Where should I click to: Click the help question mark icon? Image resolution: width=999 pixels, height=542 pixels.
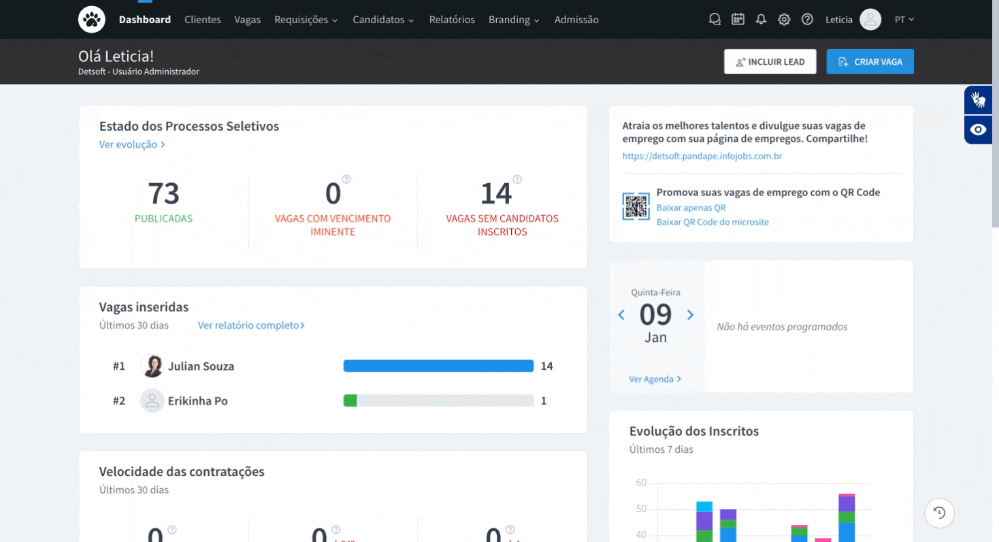(807, 19)
